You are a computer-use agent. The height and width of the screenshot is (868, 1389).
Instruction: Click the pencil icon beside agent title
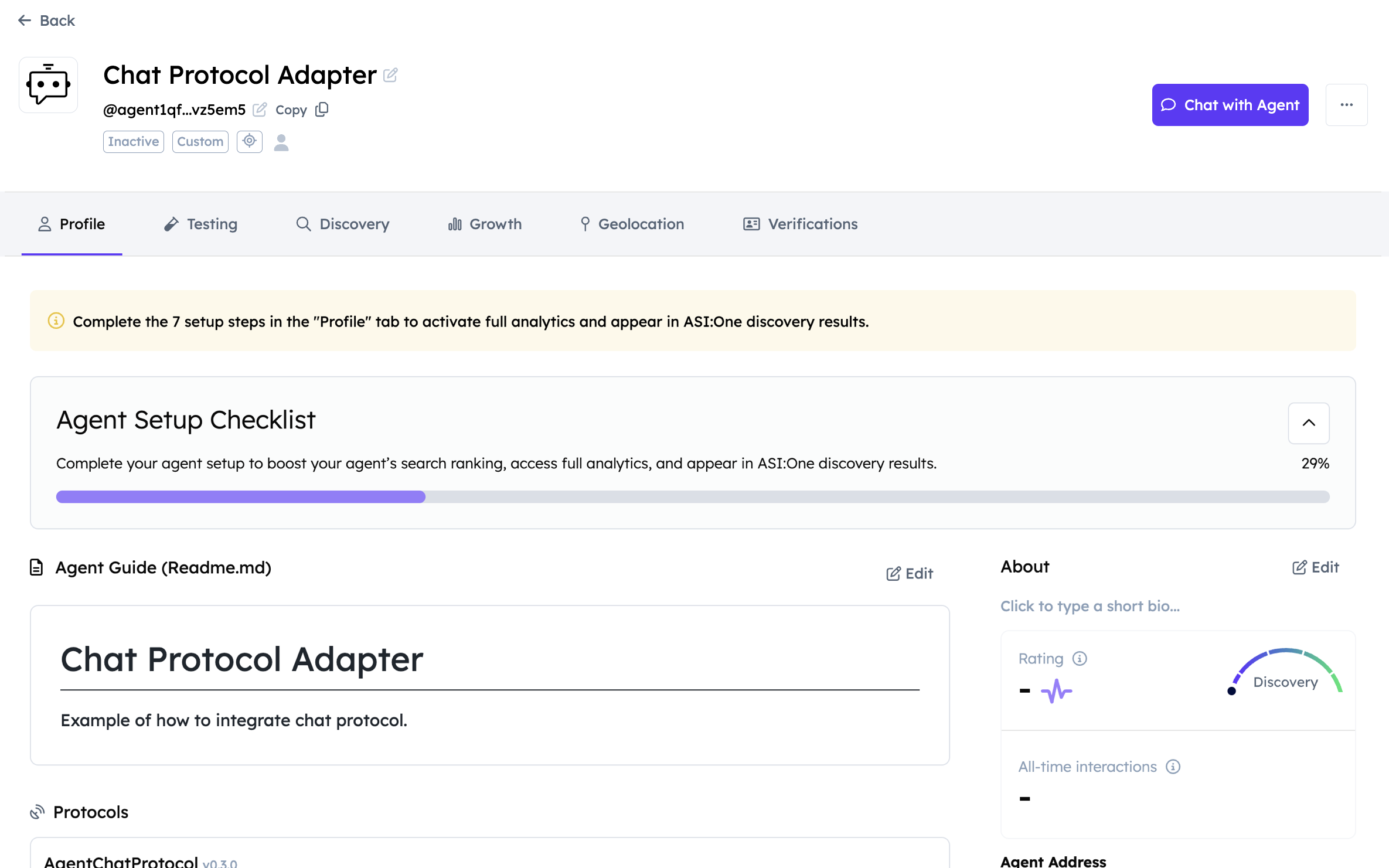[390, 75]
